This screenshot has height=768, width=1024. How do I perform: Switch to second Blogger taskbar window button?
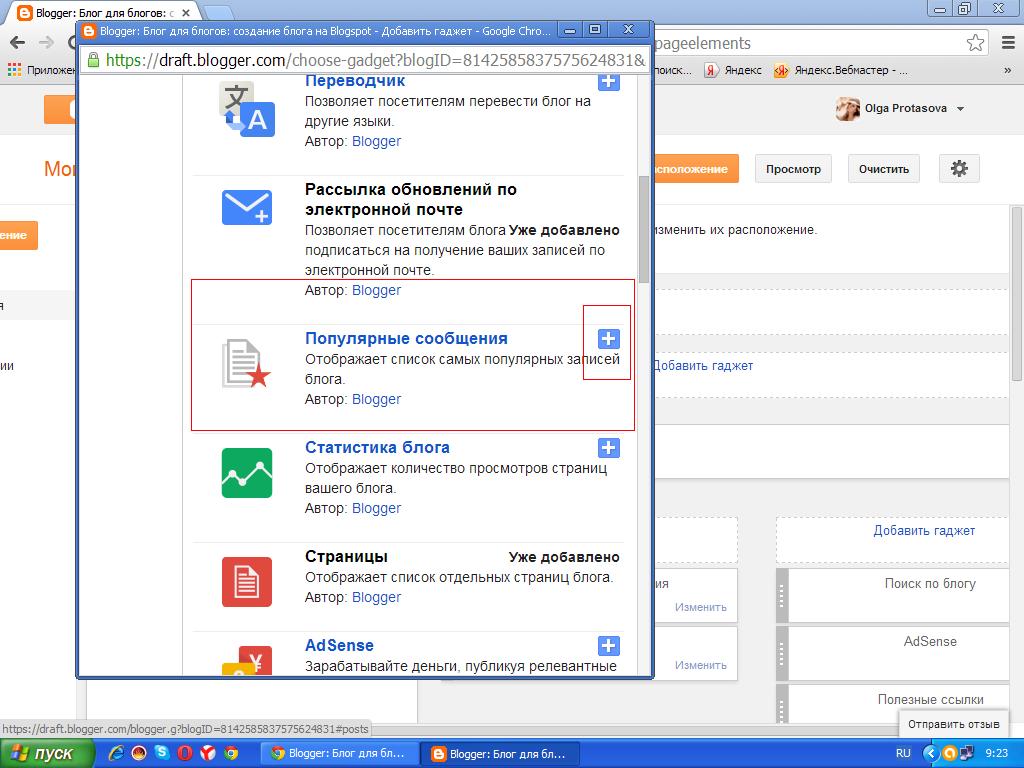tap(500, 754)
